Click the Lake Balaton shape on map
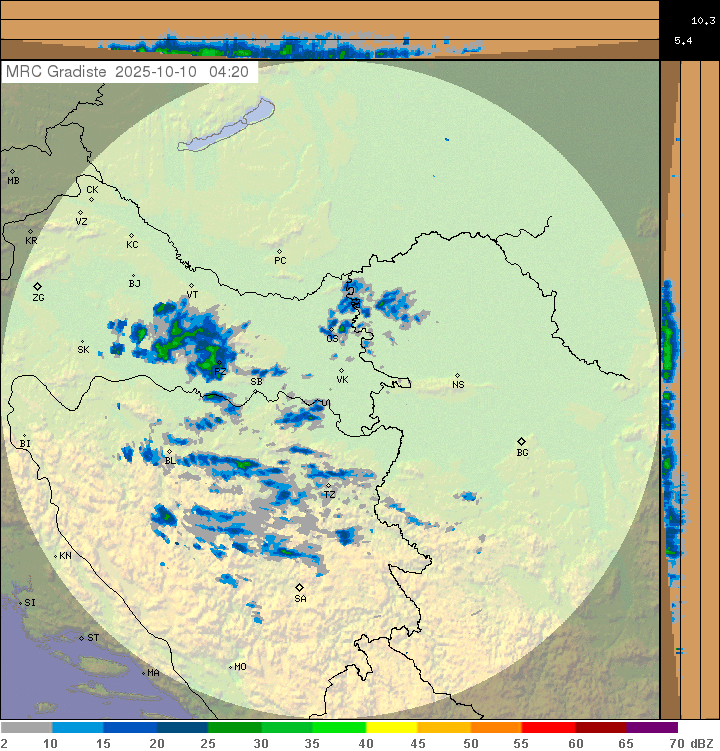The height and width of the screenshot is (751, 720). pos(228,126)
